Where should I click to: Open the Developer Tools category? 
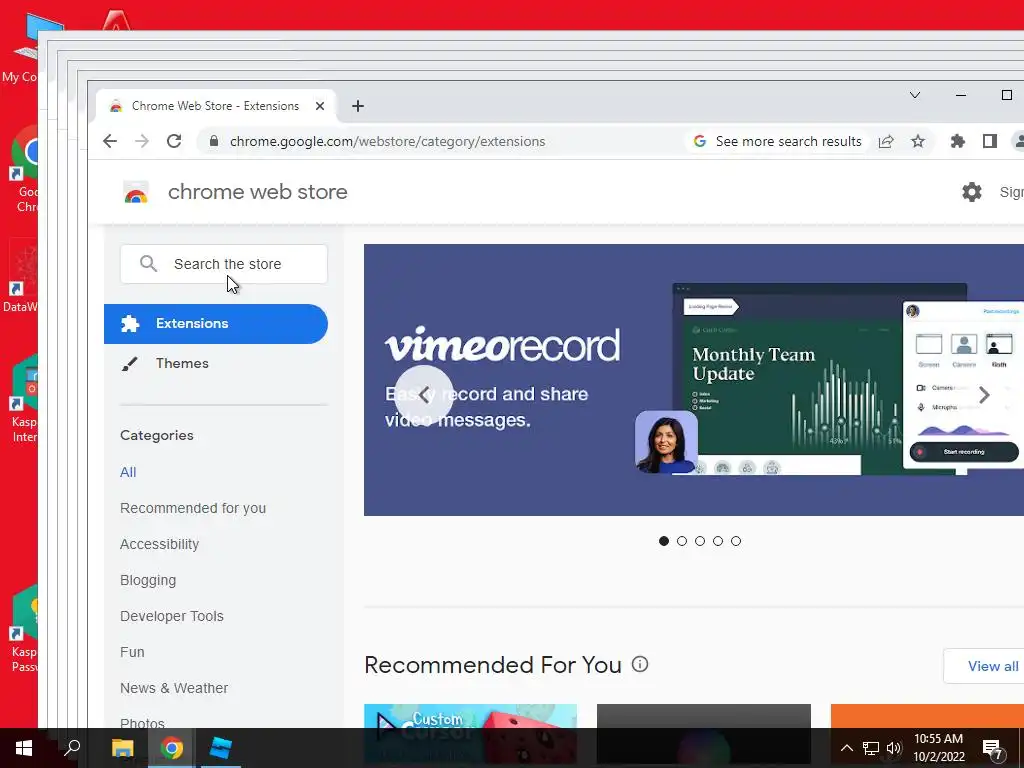(172, 616)
